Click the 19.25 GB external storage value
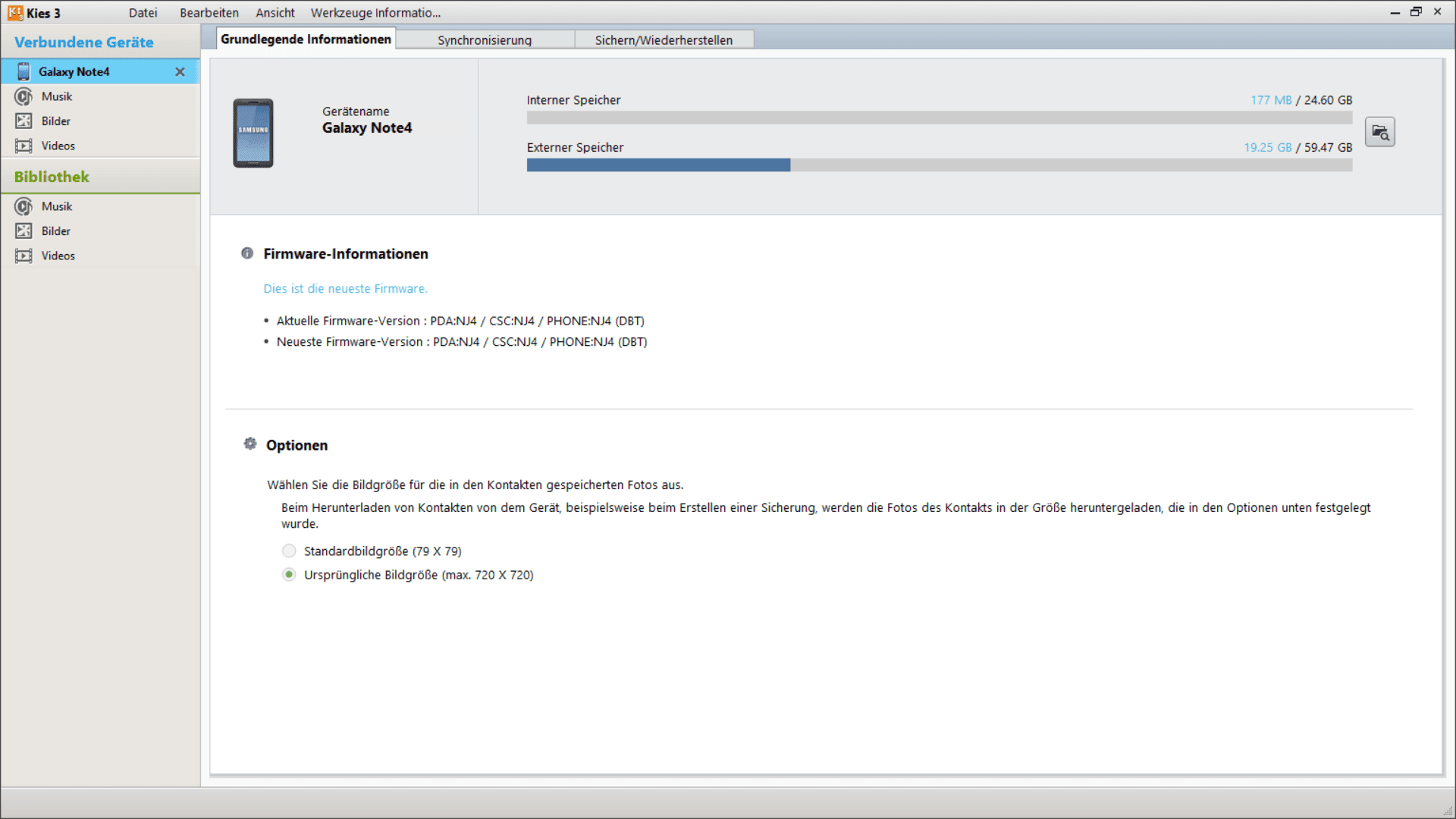 [x=1267, y=148]
